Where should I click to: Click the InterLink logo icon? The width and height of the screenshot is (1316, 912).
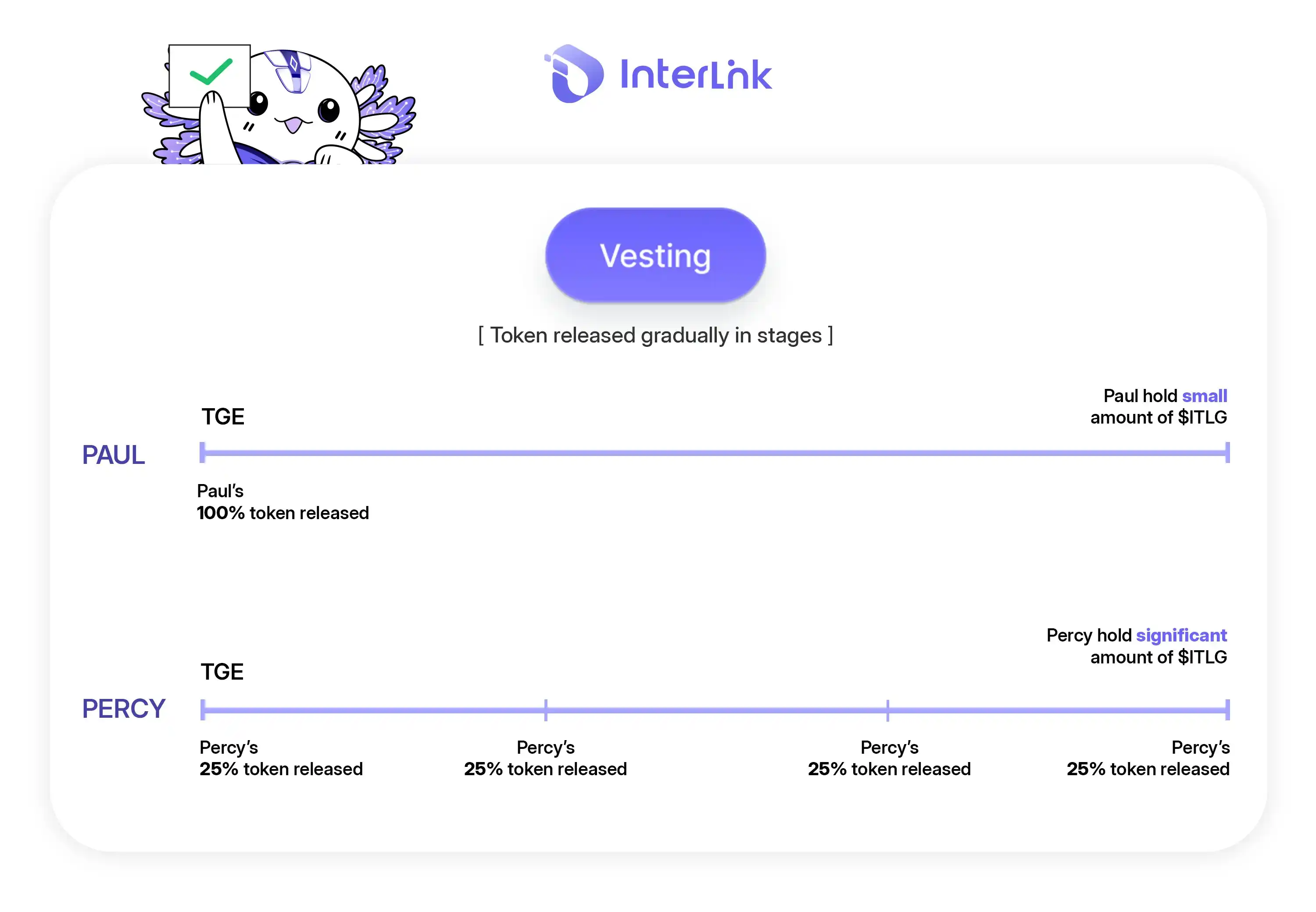point(574,74)
